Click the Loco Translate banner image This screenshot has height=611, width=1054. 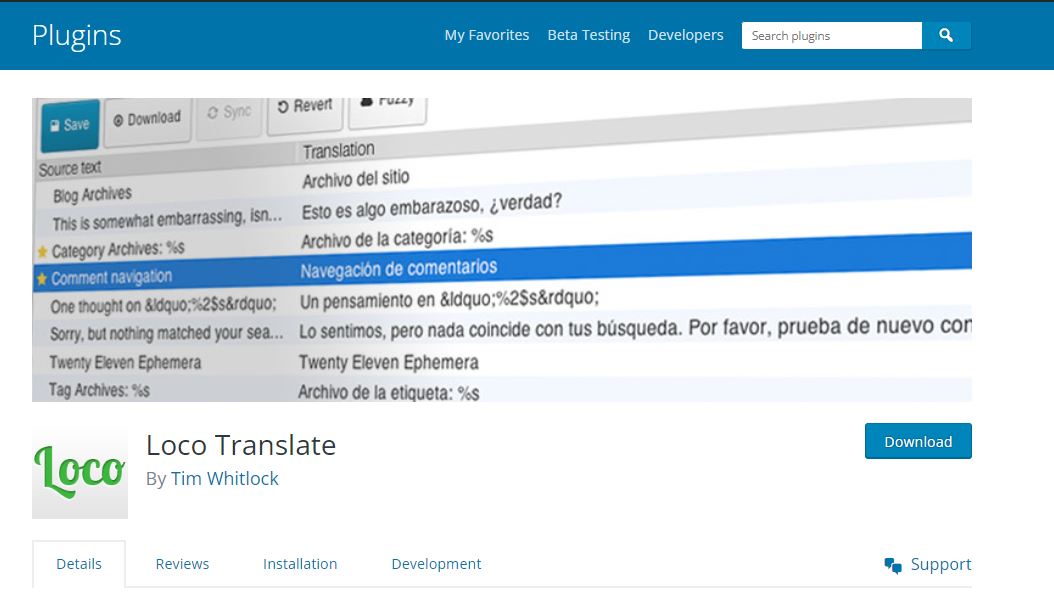tap(501, 250)
